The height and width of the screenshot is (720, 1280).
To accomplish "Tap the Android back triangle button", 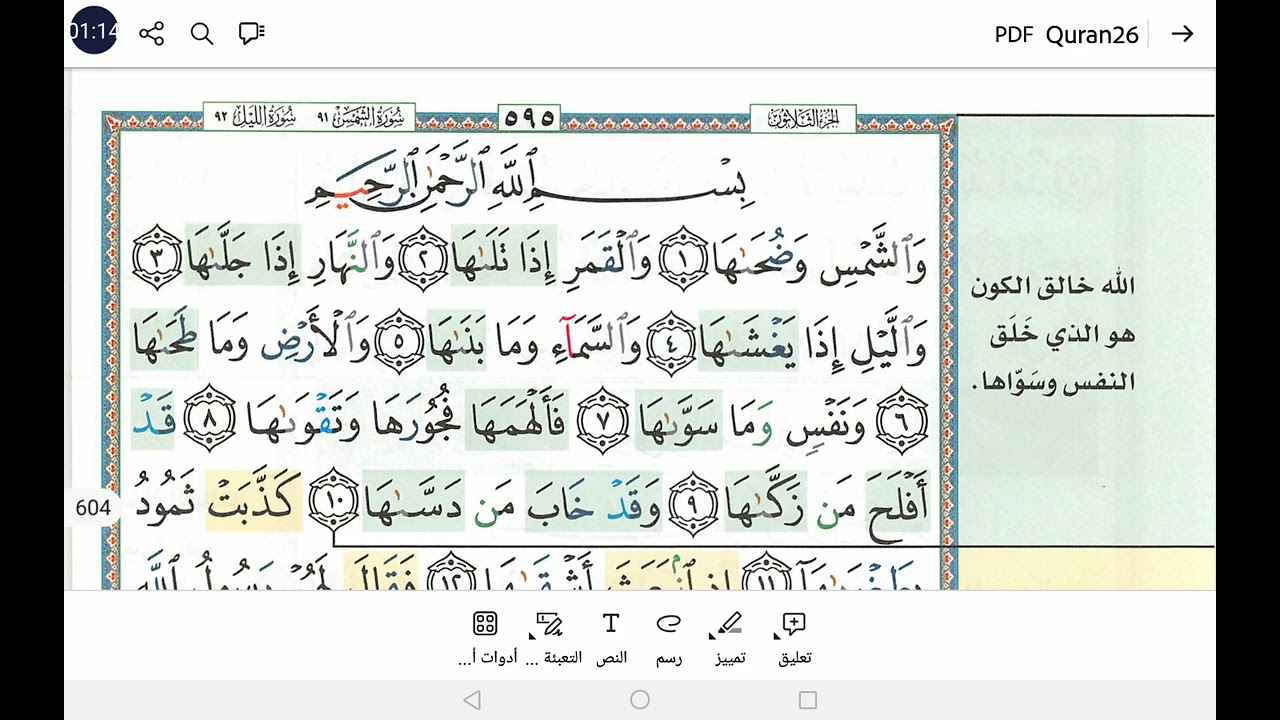I will 472,700.
